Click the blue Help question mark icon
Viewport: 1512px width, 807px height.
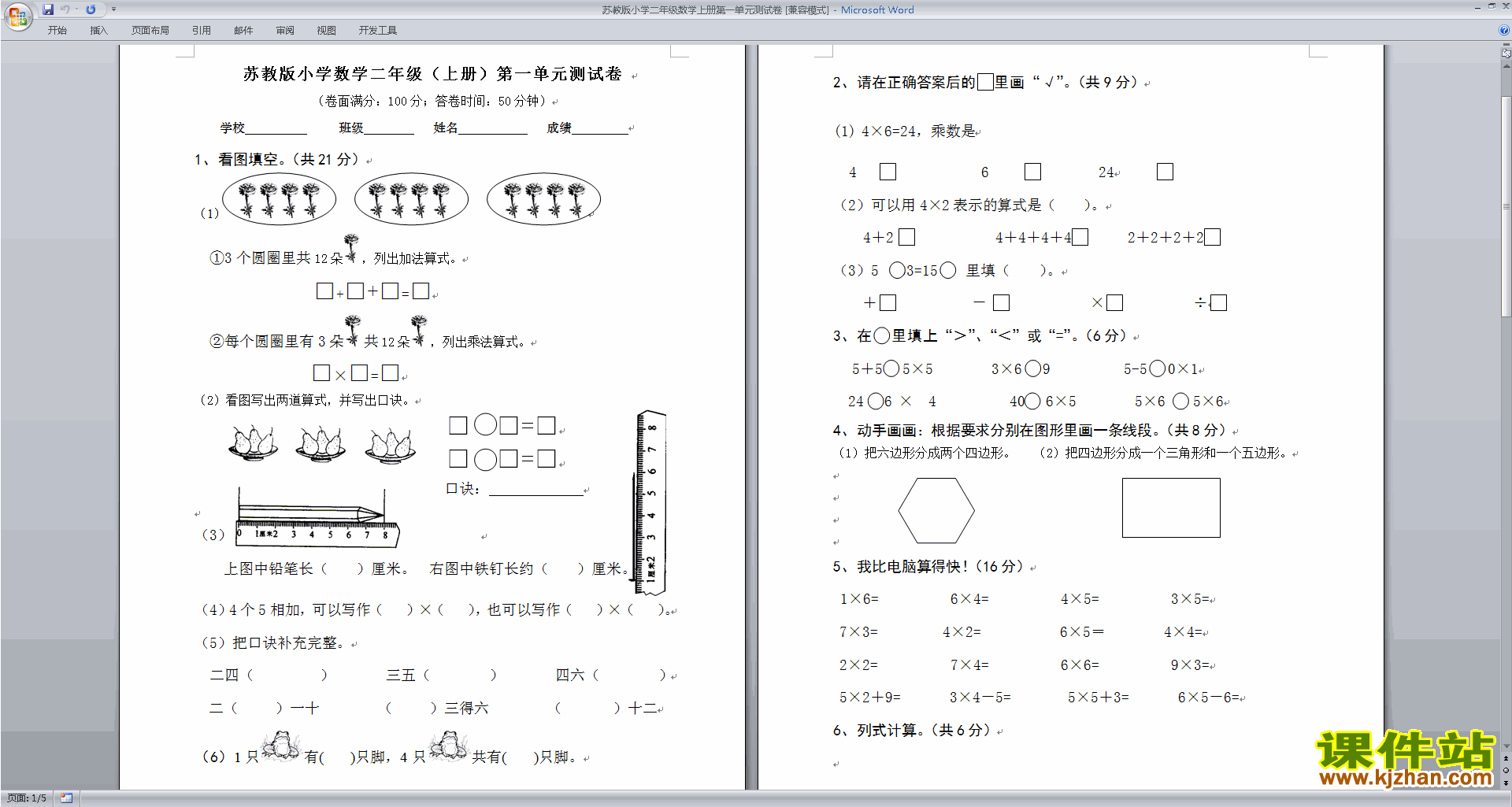[x=1504, y=30]
